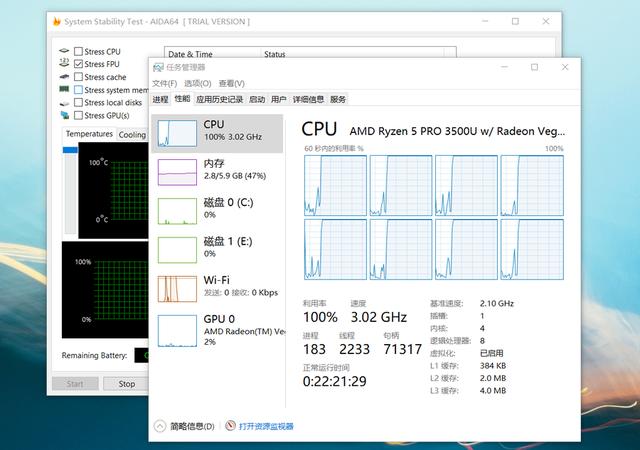Click the cache chip icon beside Stress cache
The image size is (640, 450).
pyautogui.click(x=64, y=76)
